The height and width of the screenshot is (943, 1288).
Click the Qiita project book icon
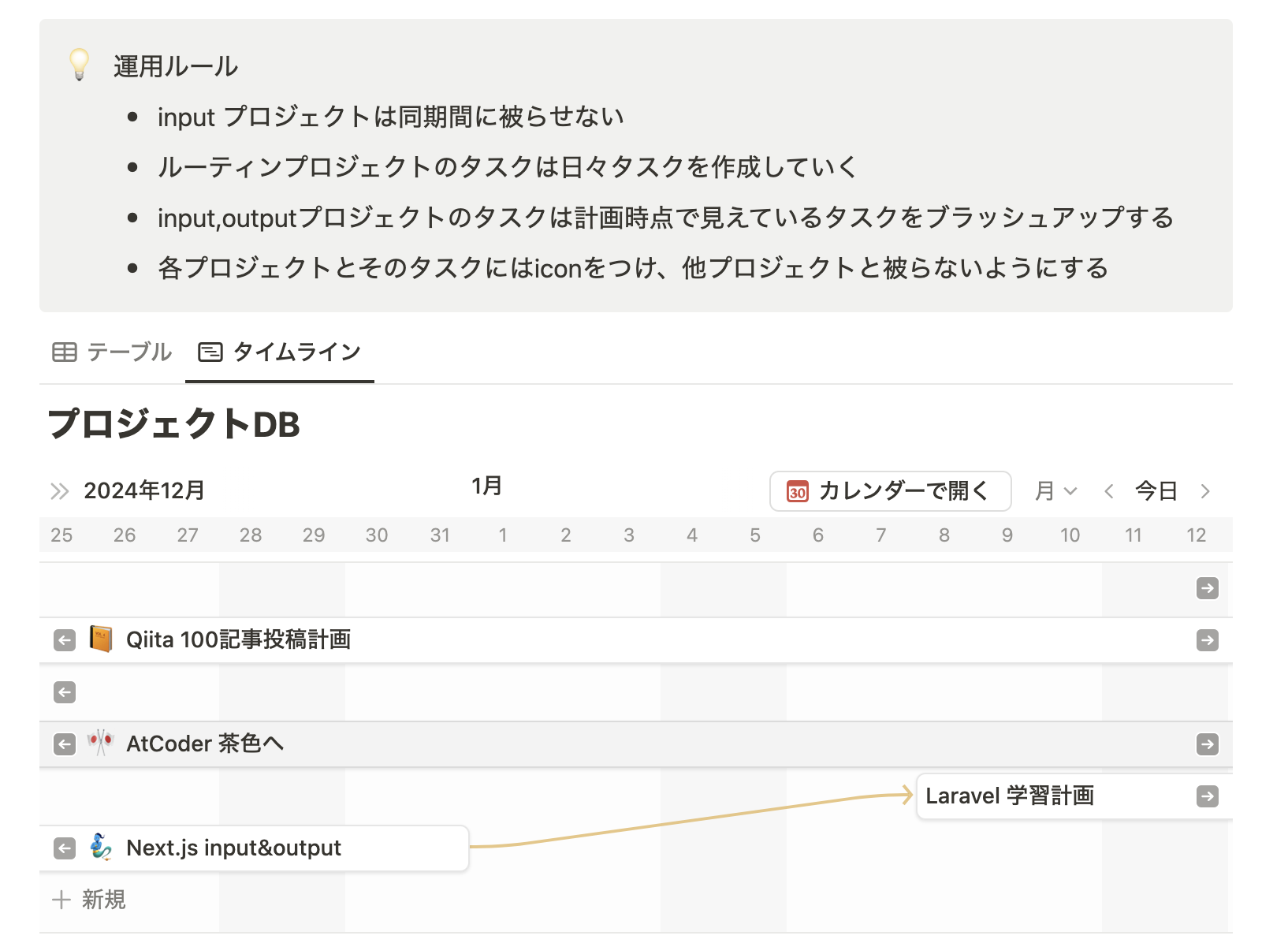(101, 639)
